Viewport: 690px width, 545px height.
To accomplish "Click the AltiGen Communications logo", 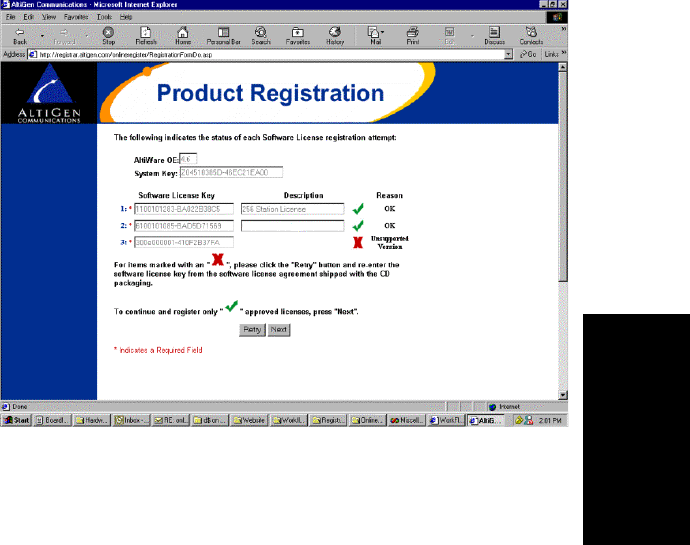I will (49, 93).
